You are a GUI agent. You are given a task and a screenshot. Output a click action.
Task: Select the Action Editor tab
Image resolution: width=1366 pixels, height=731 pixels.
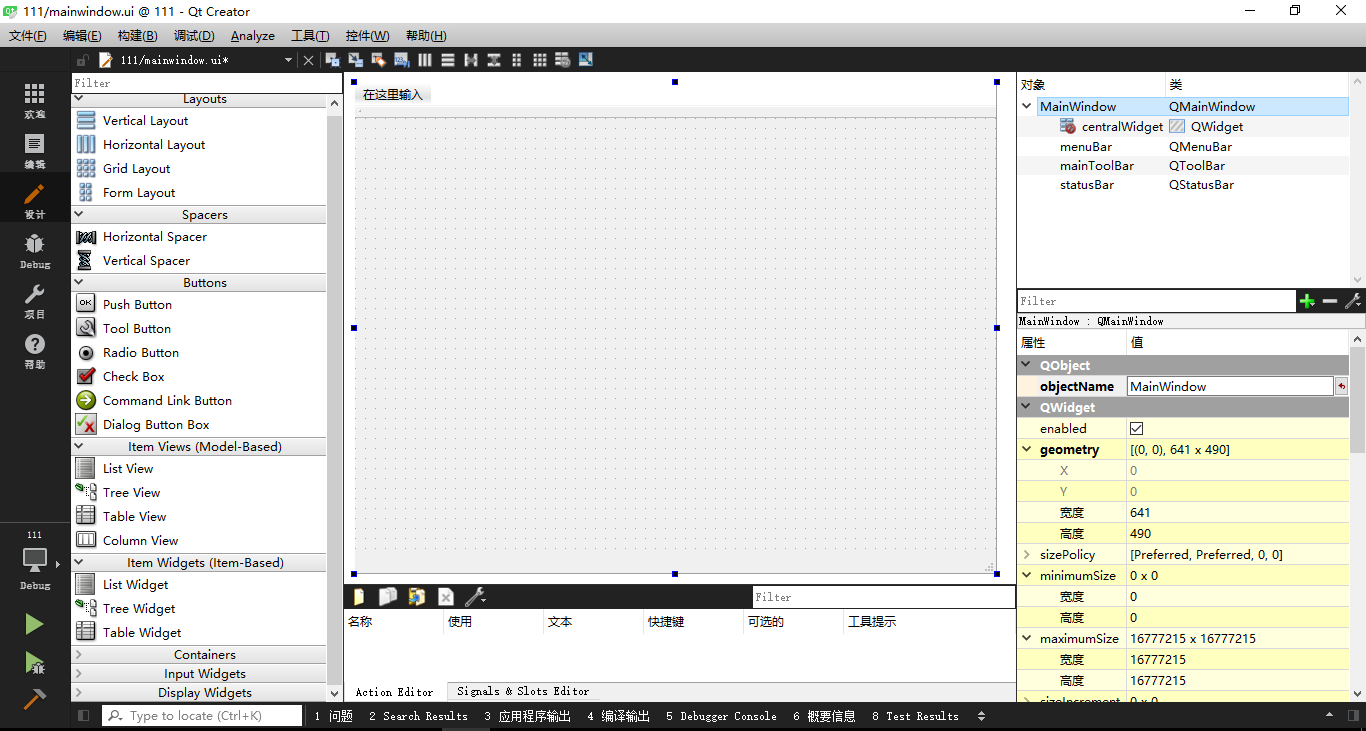click(x=394, y=692)
